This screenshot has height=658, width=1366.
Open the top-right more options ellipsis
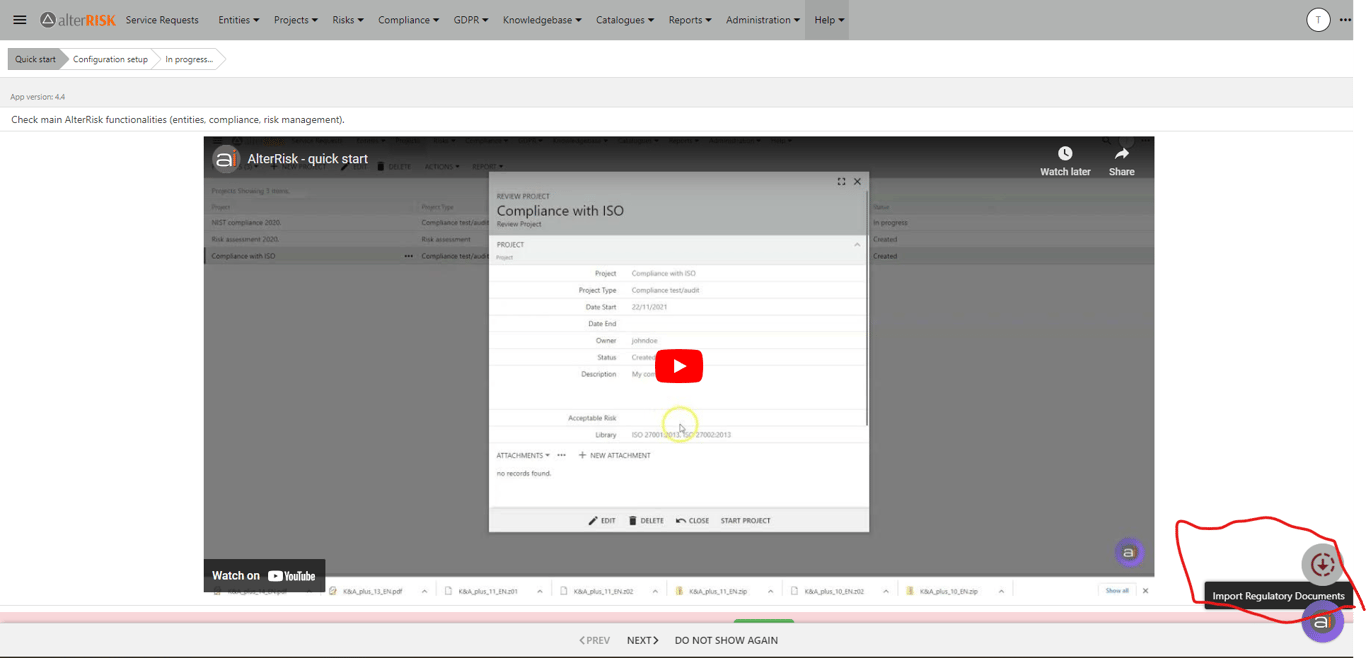tap(1345, 20)
